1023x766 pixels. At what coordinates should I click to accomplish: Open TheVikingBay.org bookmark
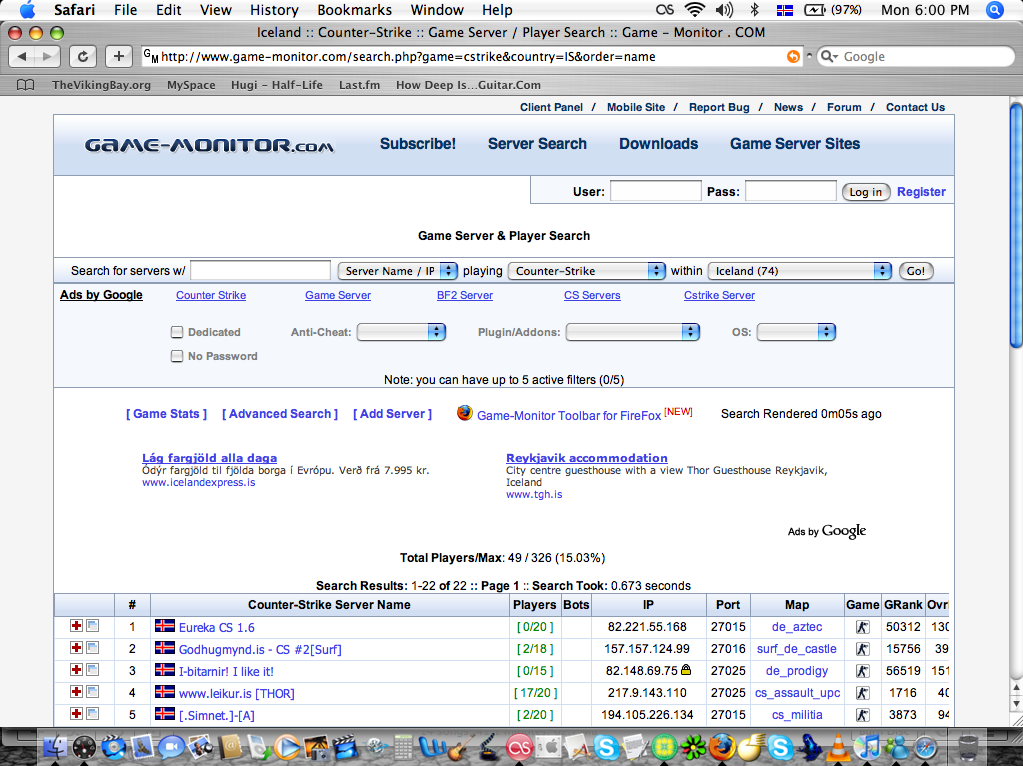tap(101, 85)
